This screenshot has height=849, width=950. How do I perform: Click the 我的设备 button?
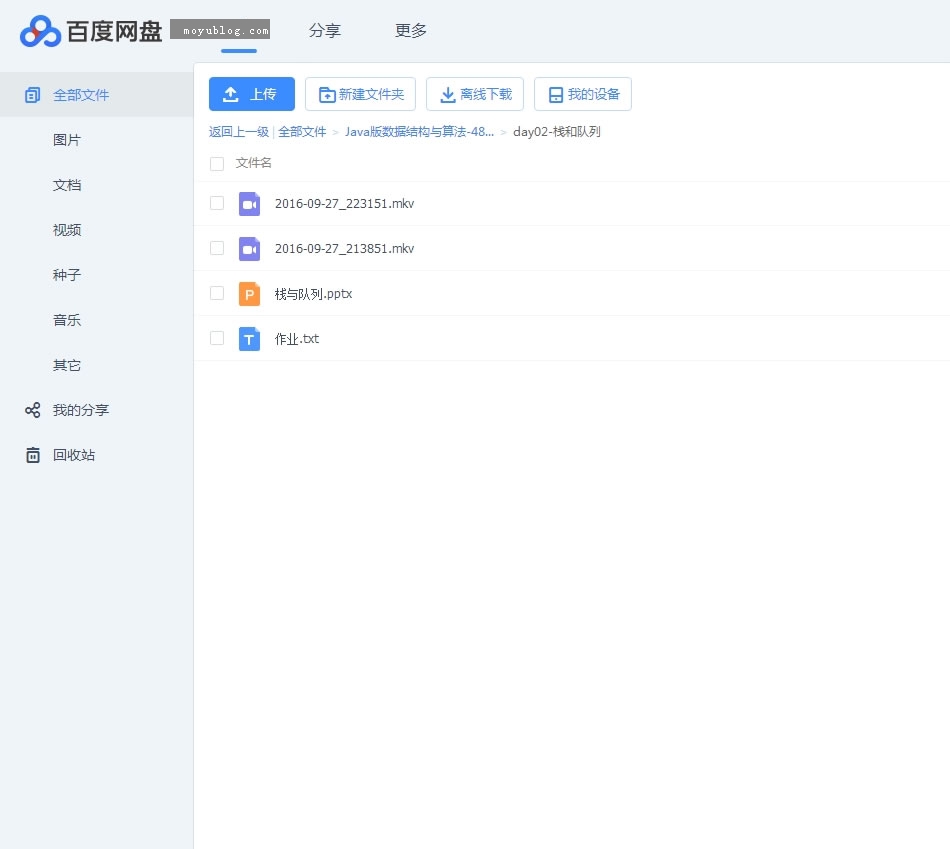pyautogui.click(x=583, y=94)
